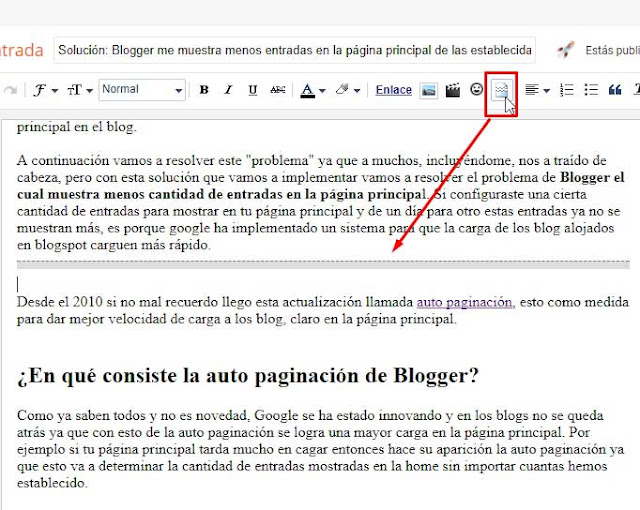Toggle italic formatting
The width and height of the screenshot is (640, 510).
point(229,90)
